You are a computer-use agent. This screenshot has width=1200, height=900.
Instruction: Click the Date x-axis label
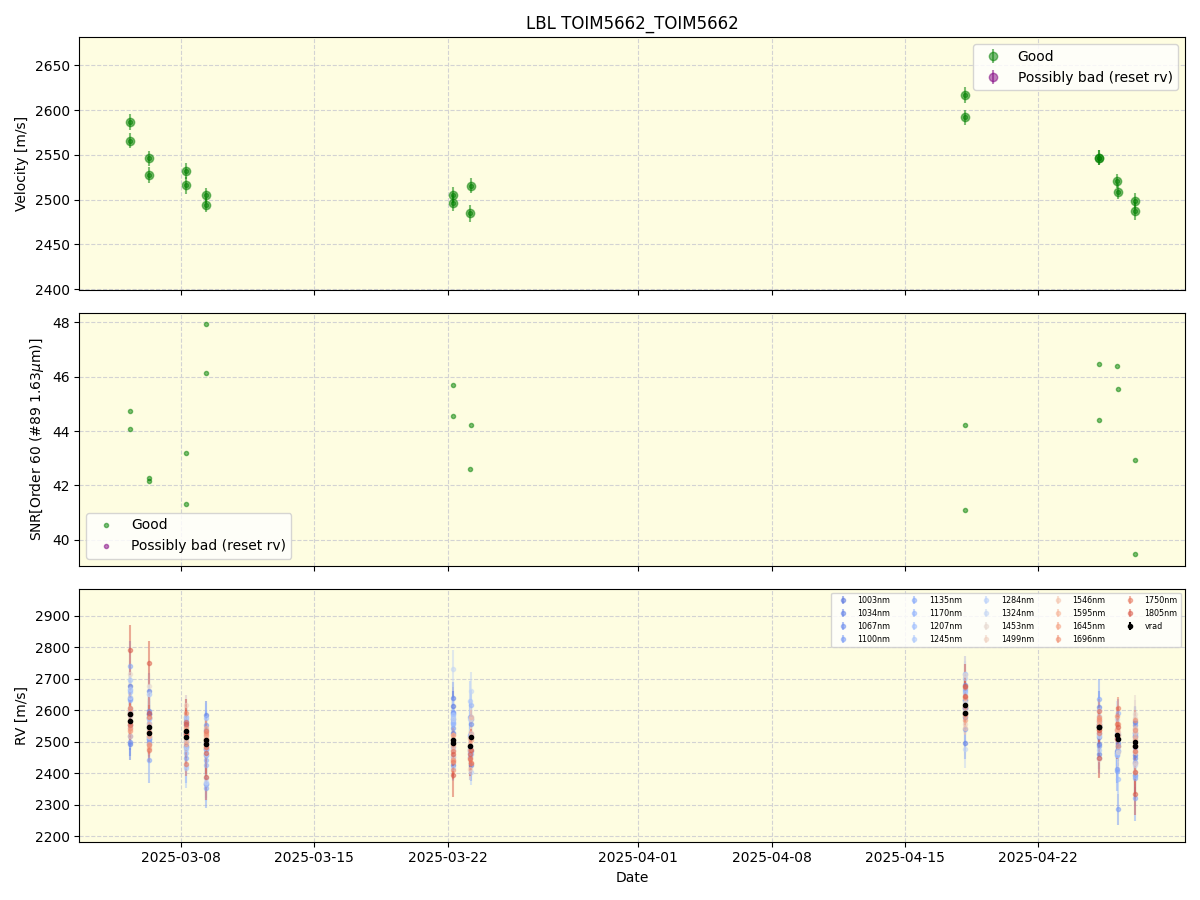(x=632, y=878)
